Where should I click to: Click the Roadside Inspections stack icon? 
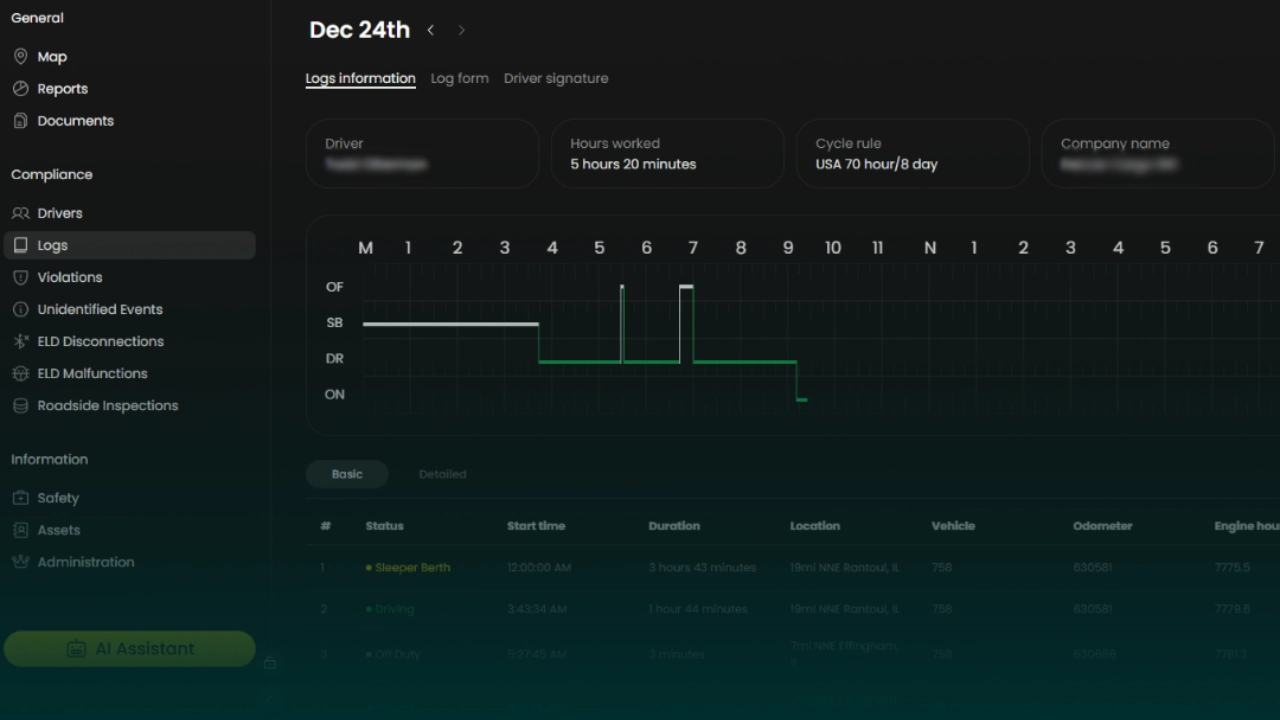(x=20, y=405)
